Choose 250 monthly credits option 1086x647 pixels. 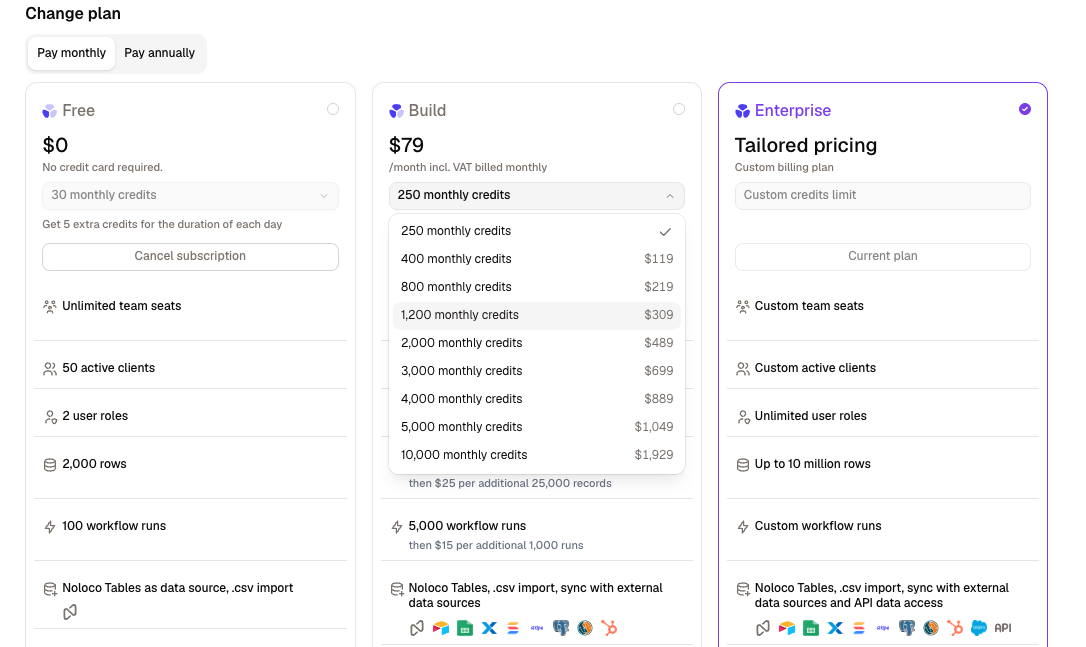point(537,231)
